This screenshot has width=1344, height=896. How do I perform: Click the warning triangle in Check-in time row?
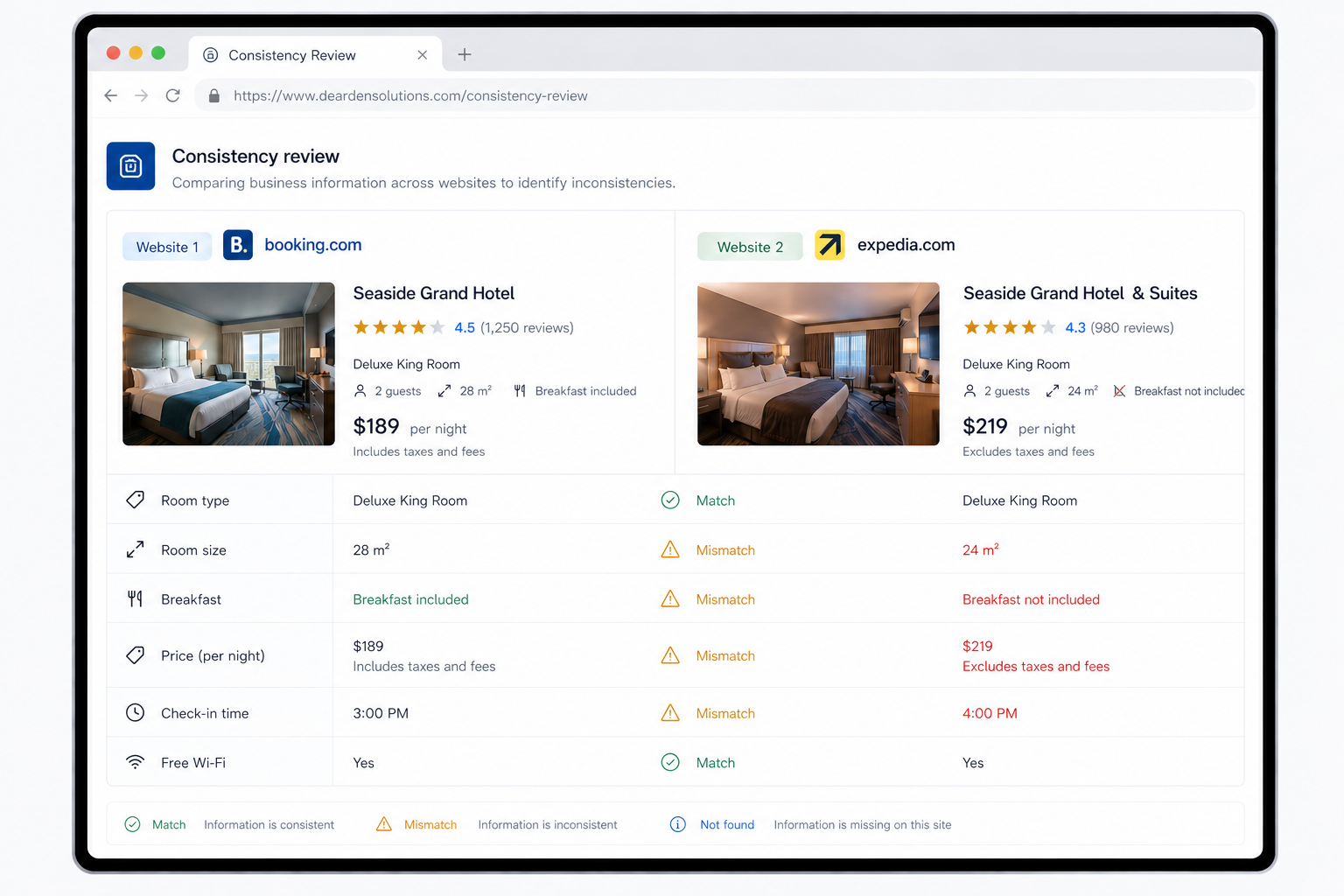pos(670,712)
